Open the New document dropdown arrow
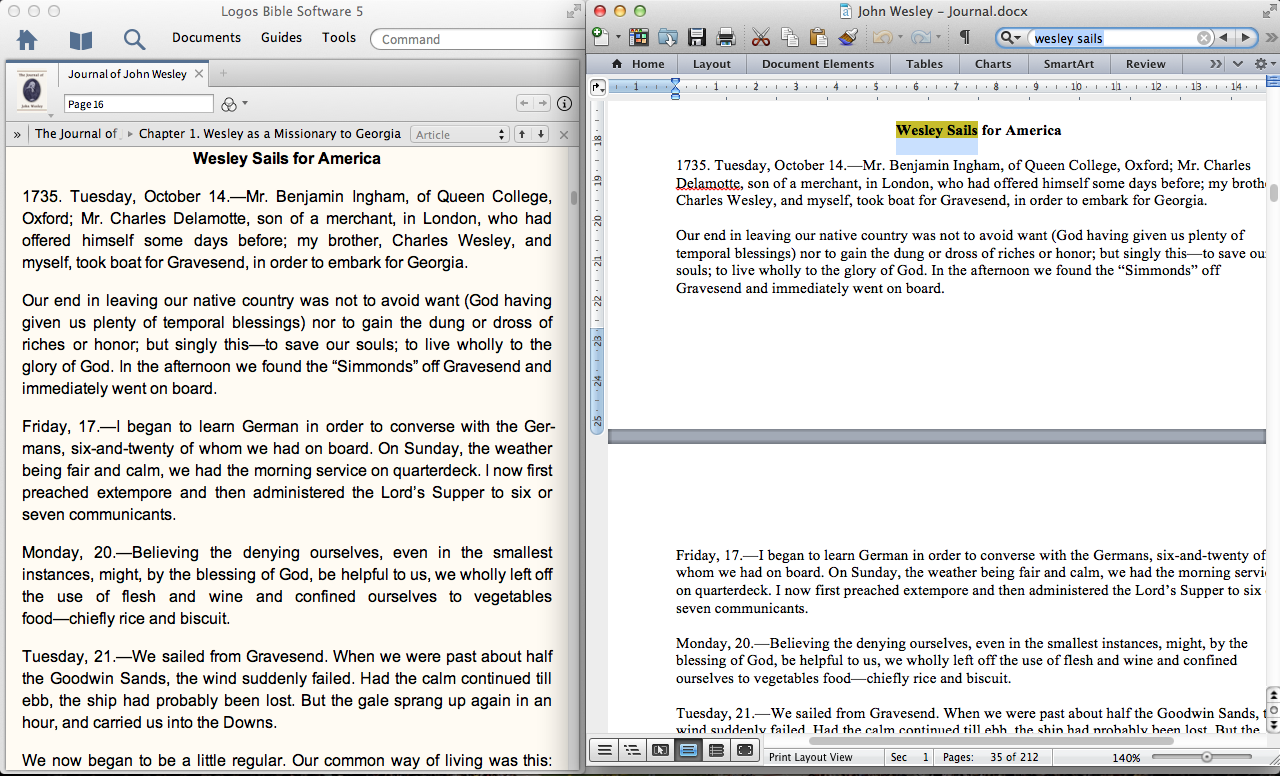Image resolution: width=1280 pixels, height=776 pixels. point(618,38)
